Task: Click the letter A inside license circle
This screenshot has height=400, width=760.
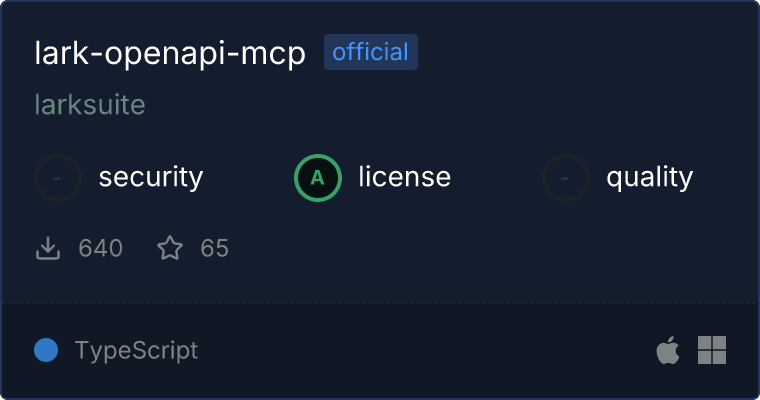Action: (x=317, y=178)
